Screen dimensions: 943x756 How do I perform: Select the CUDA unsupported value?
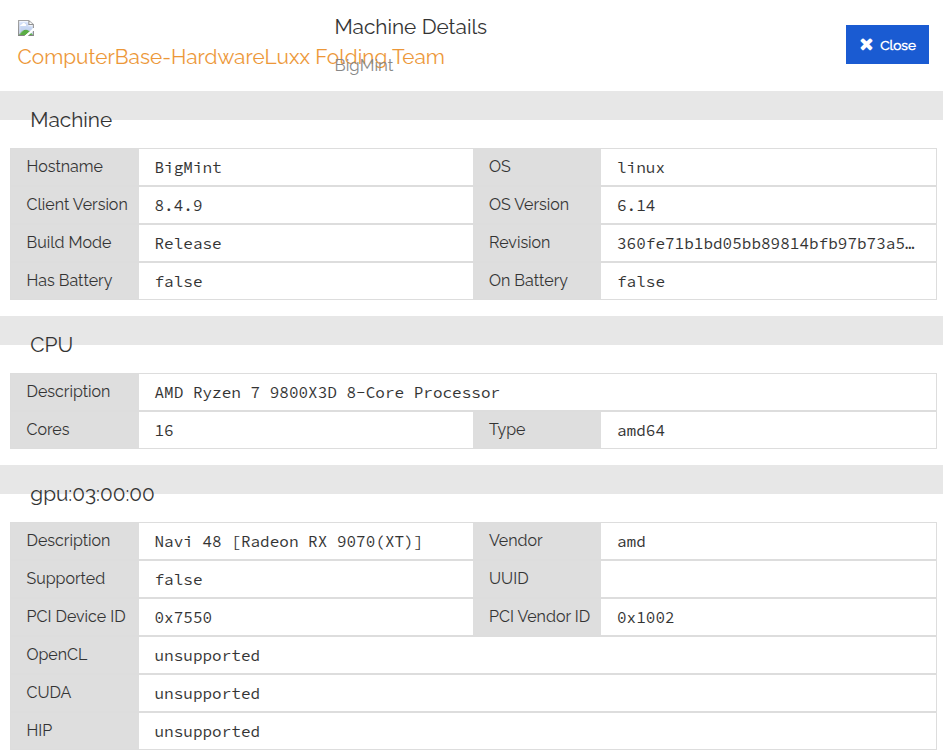pyautogui.click(x=207, y=693)
